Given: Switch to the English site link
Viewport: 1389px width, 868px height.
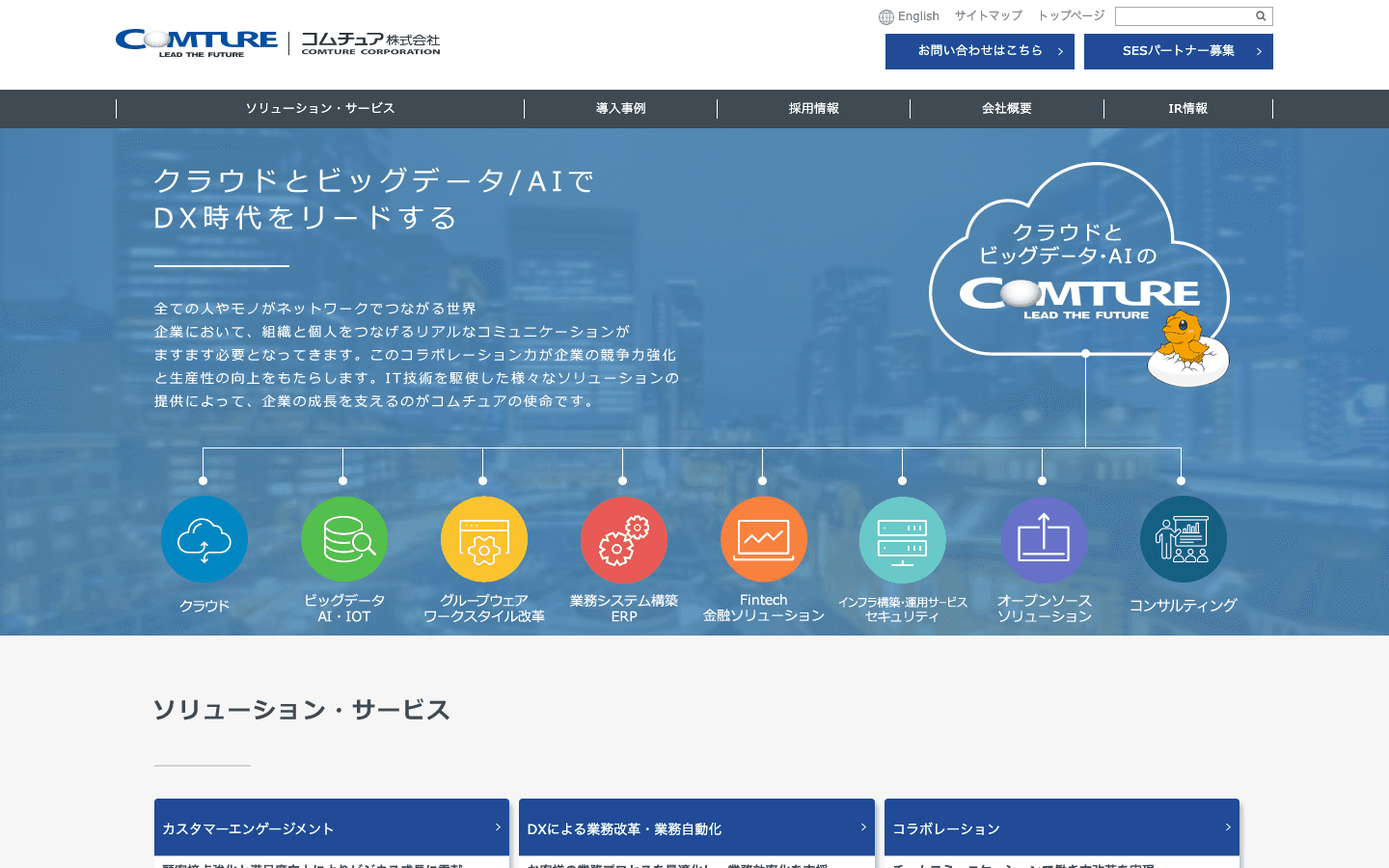Looking at the screenshot, I should (918, 16).
